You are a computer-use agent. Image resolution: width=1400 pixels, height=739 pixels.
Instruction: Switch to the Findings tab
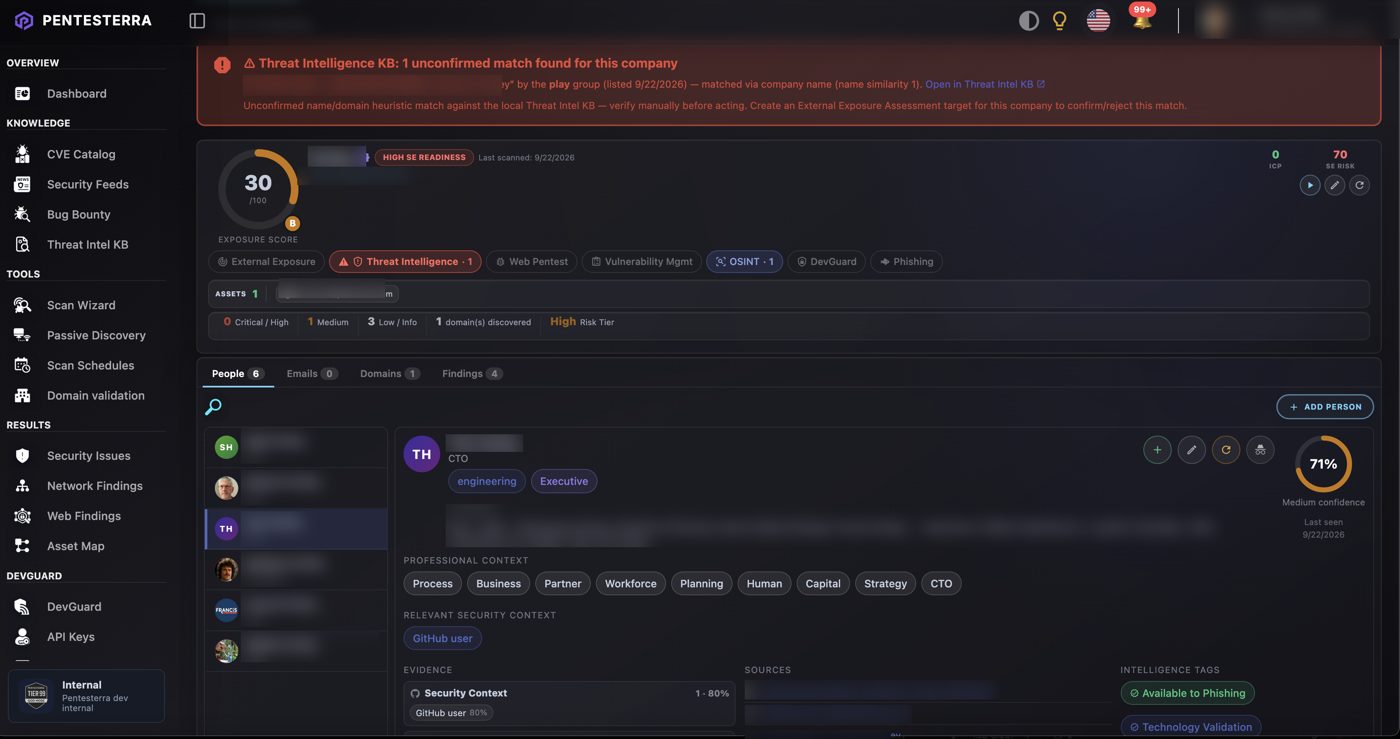(472, 374)
